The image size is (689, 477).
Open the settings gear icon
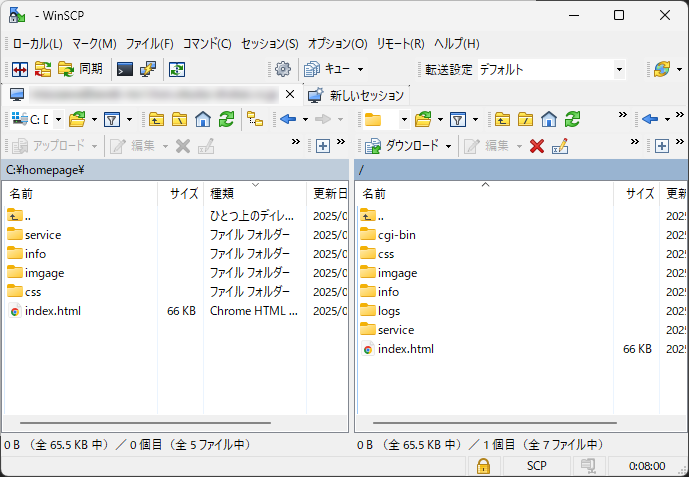[x=283, y=69]
